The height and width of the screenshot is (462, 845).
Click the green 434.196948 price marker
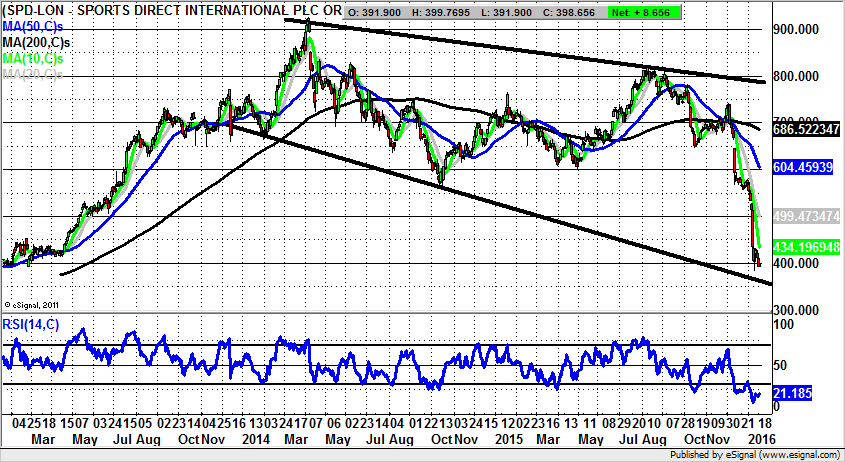point(804,246)
